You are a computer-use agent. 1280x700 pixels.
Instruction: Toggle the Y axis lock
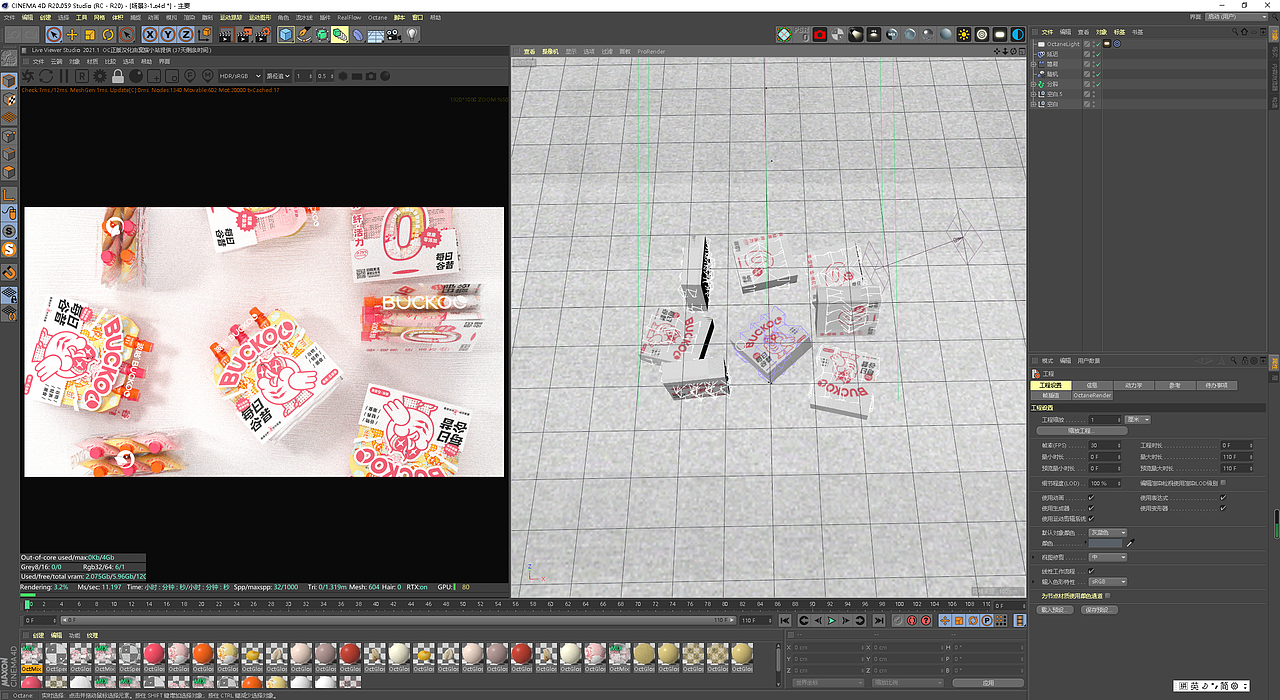[x=168, y=34]
